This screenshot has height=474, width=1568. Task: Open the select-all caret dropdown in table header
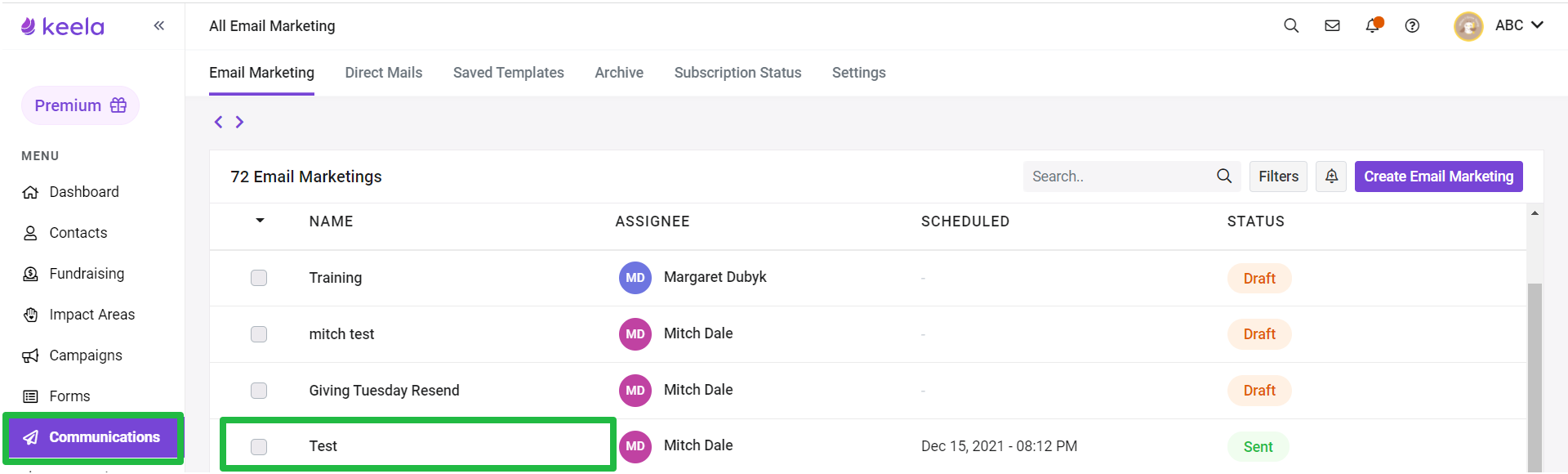click(260, 221)
